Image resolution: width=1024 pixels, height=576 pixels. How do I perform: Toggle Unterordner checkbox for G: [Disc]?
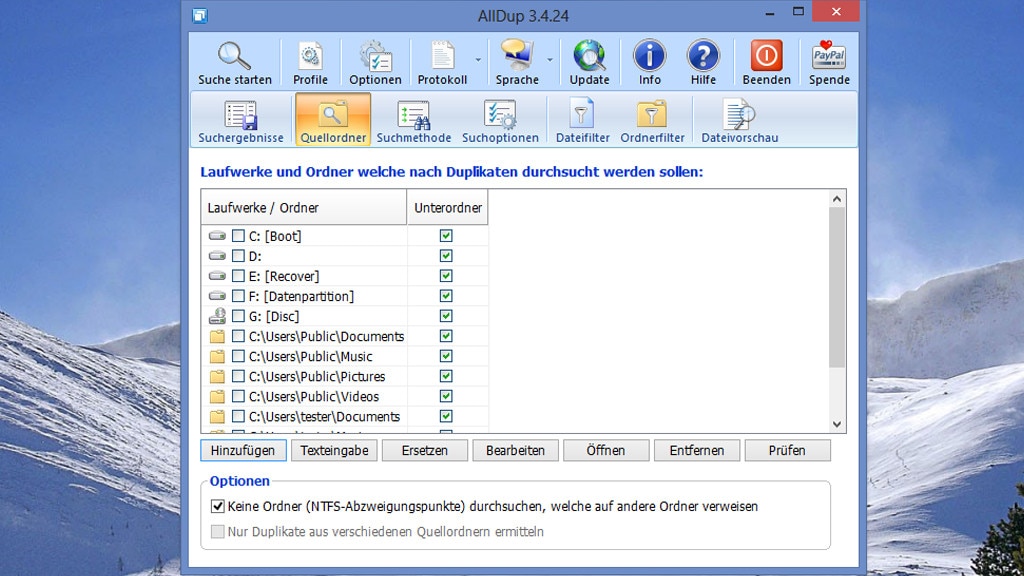pos(446,316)
